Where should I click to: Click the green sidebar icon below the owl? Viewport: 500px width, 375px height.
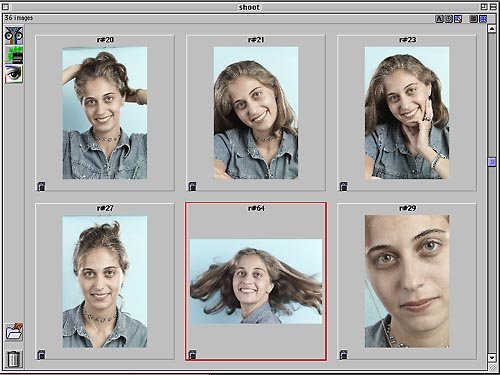point(14,55)
